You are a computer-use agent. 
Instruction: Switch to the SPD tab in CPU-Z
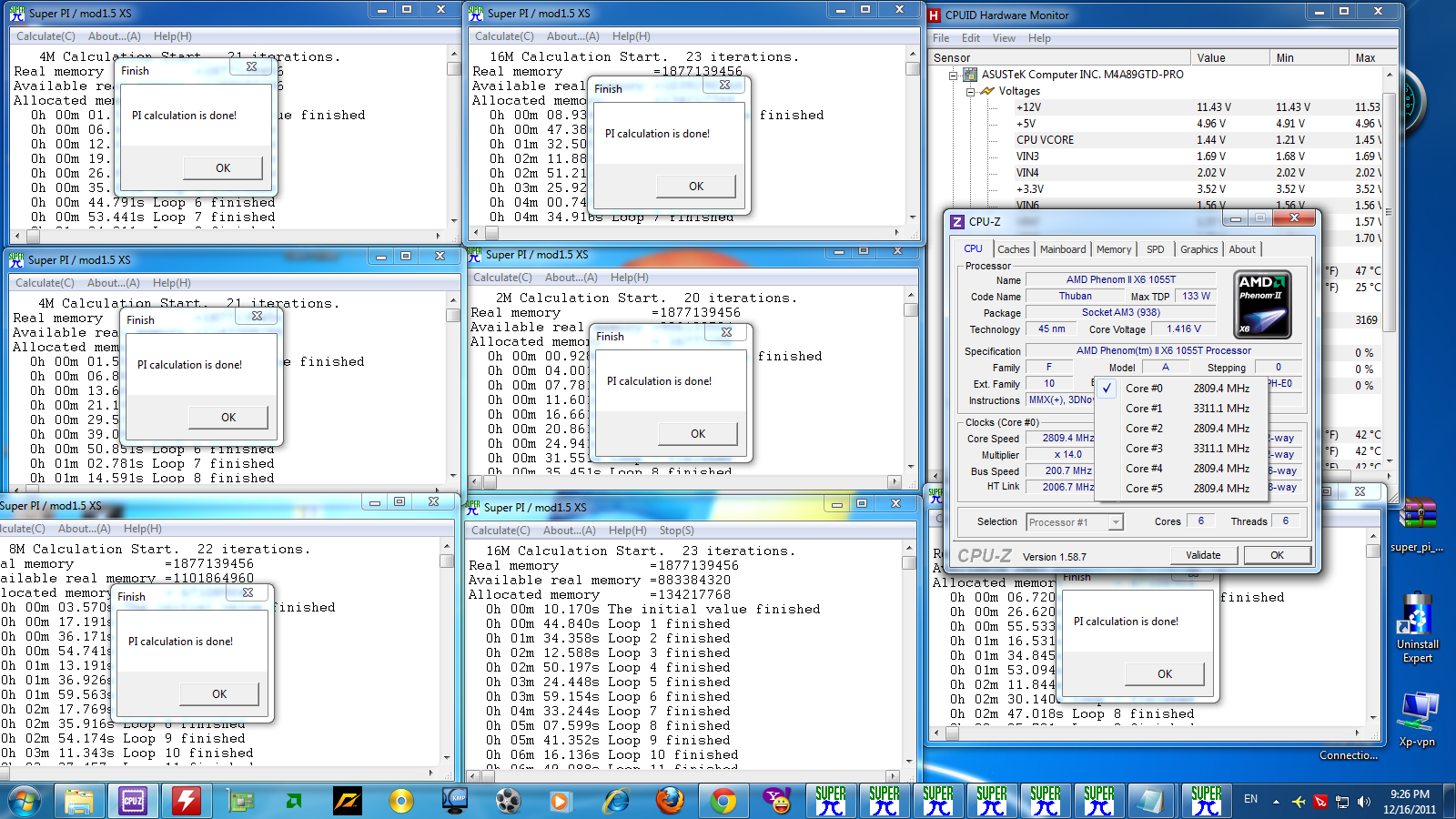(x=1155, y=249)
